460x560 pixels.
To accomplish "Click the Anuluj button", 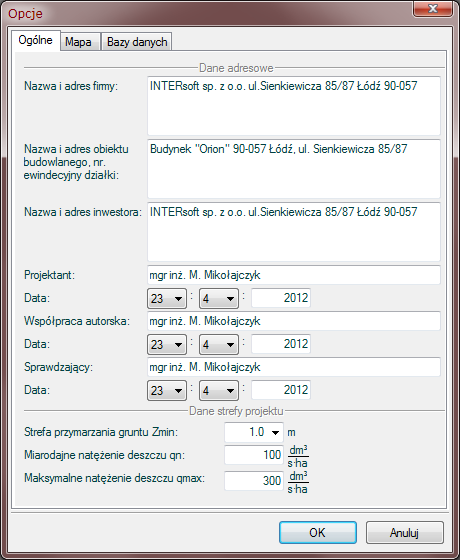I will point(405,532).
